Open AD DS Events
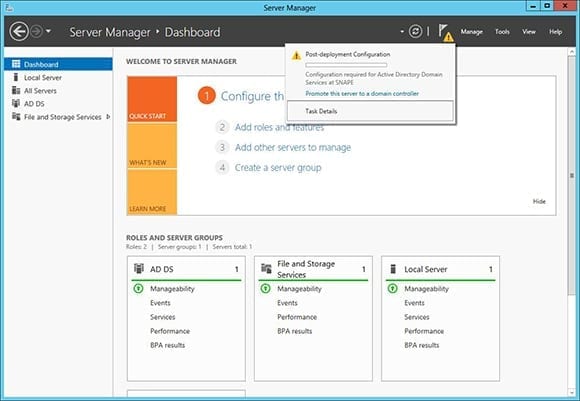 tap(160, 303)
